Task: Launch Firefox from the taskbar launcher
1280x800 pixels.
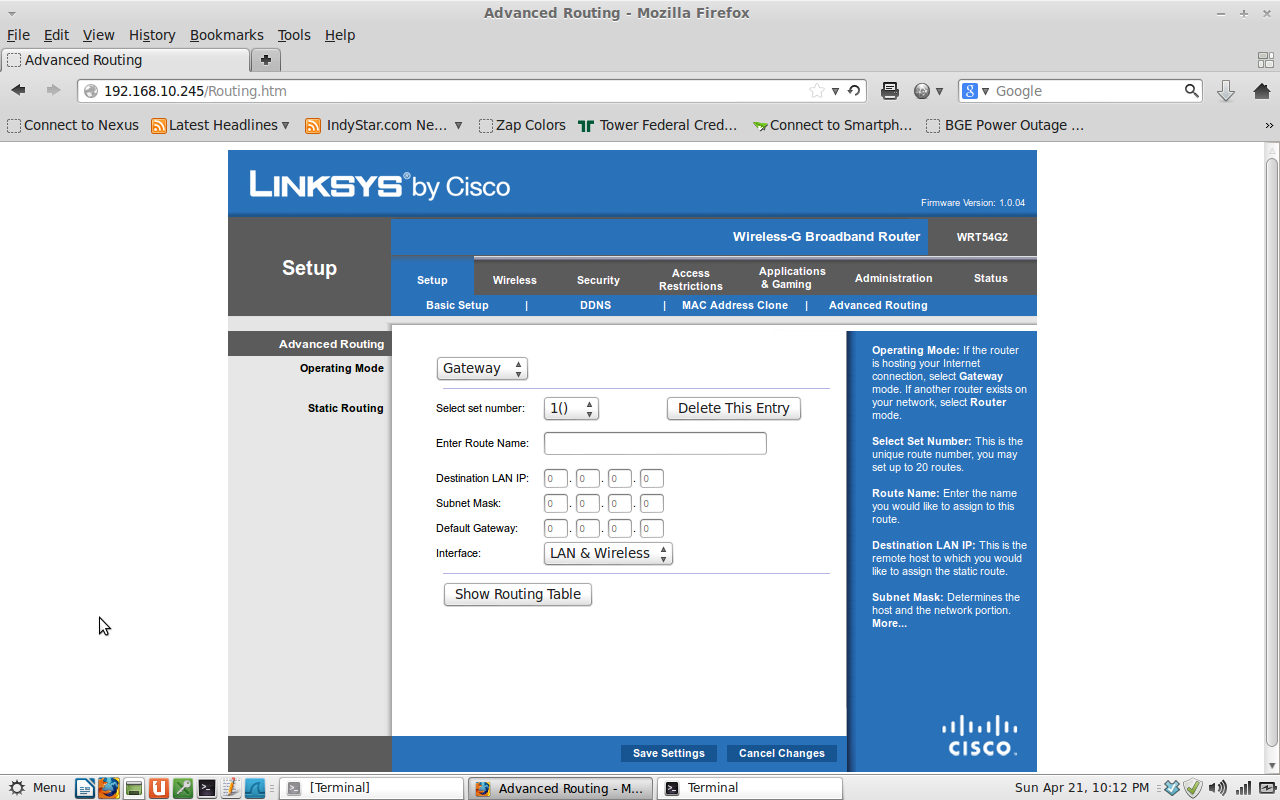Action: (x=108, y=788)
